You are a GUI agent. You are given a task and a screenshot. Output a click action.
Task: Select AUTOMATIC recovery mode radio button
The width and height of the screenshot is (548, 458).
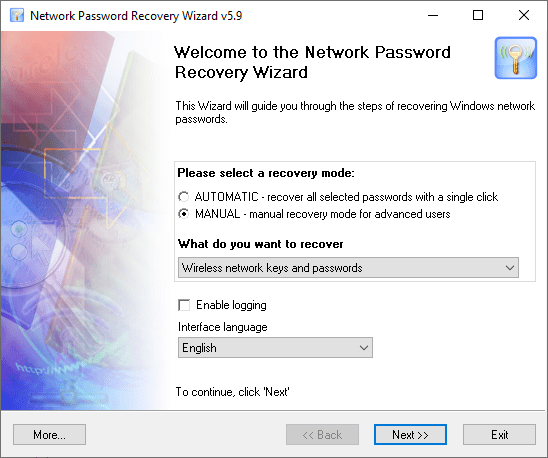[x=183, y=197]
